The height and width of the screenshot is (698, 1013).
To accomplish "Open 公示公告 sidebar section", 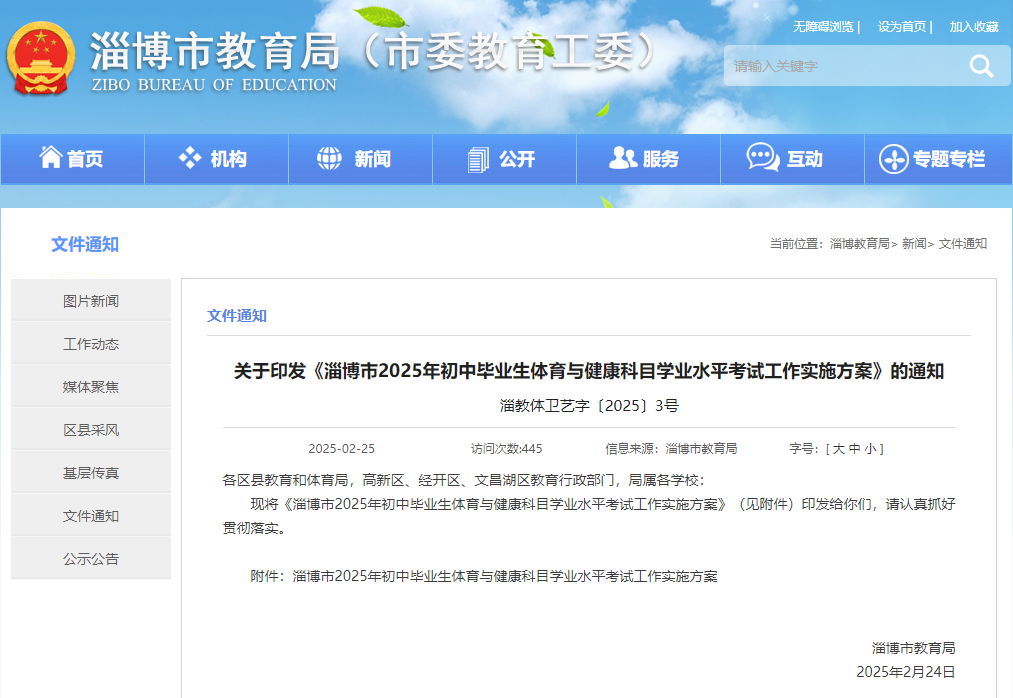I will 91,559.
